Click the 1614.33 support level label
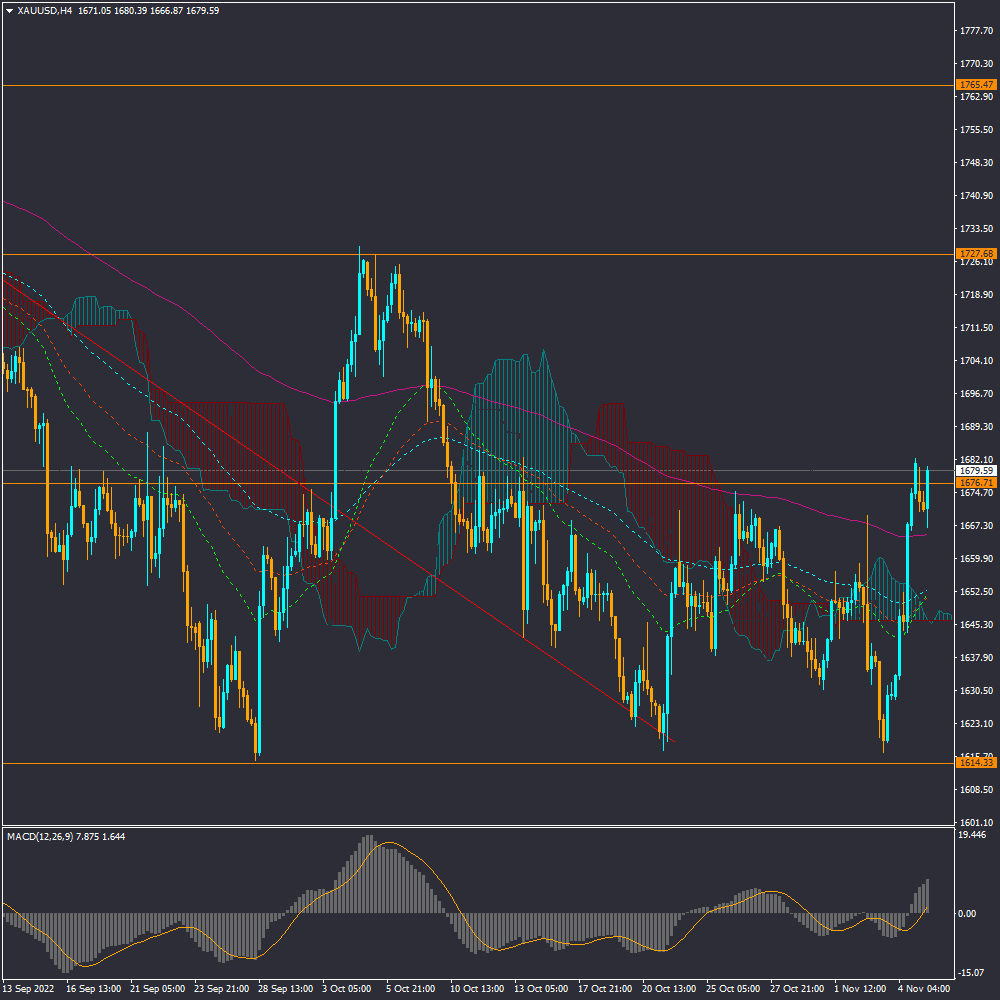 click(975, 763)
